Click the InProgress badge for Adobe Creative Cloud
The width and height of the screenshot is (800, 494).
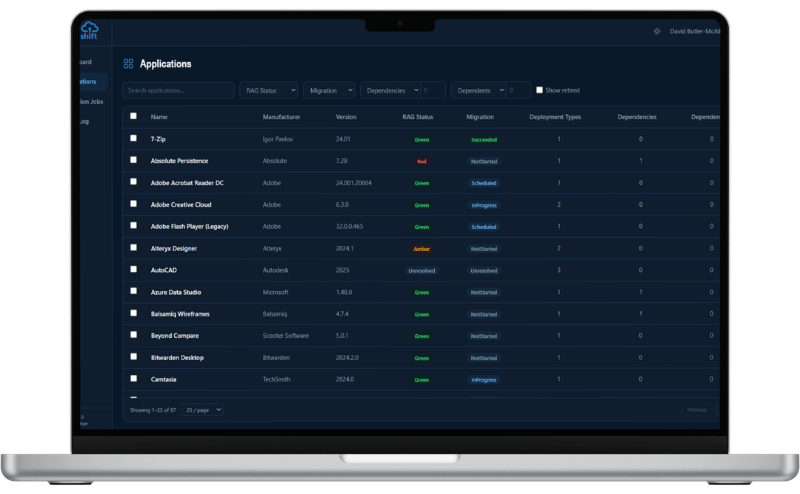click(483, 205)
